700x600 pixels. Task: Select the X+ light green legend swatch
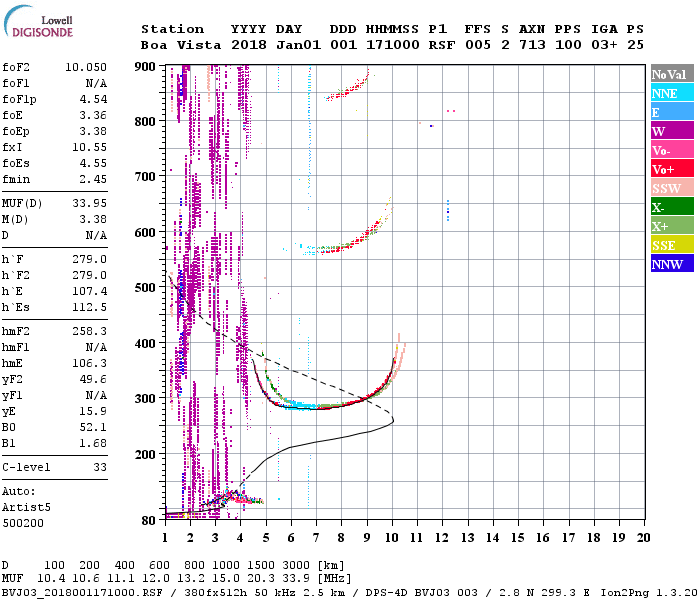click(x=672, y=226)
